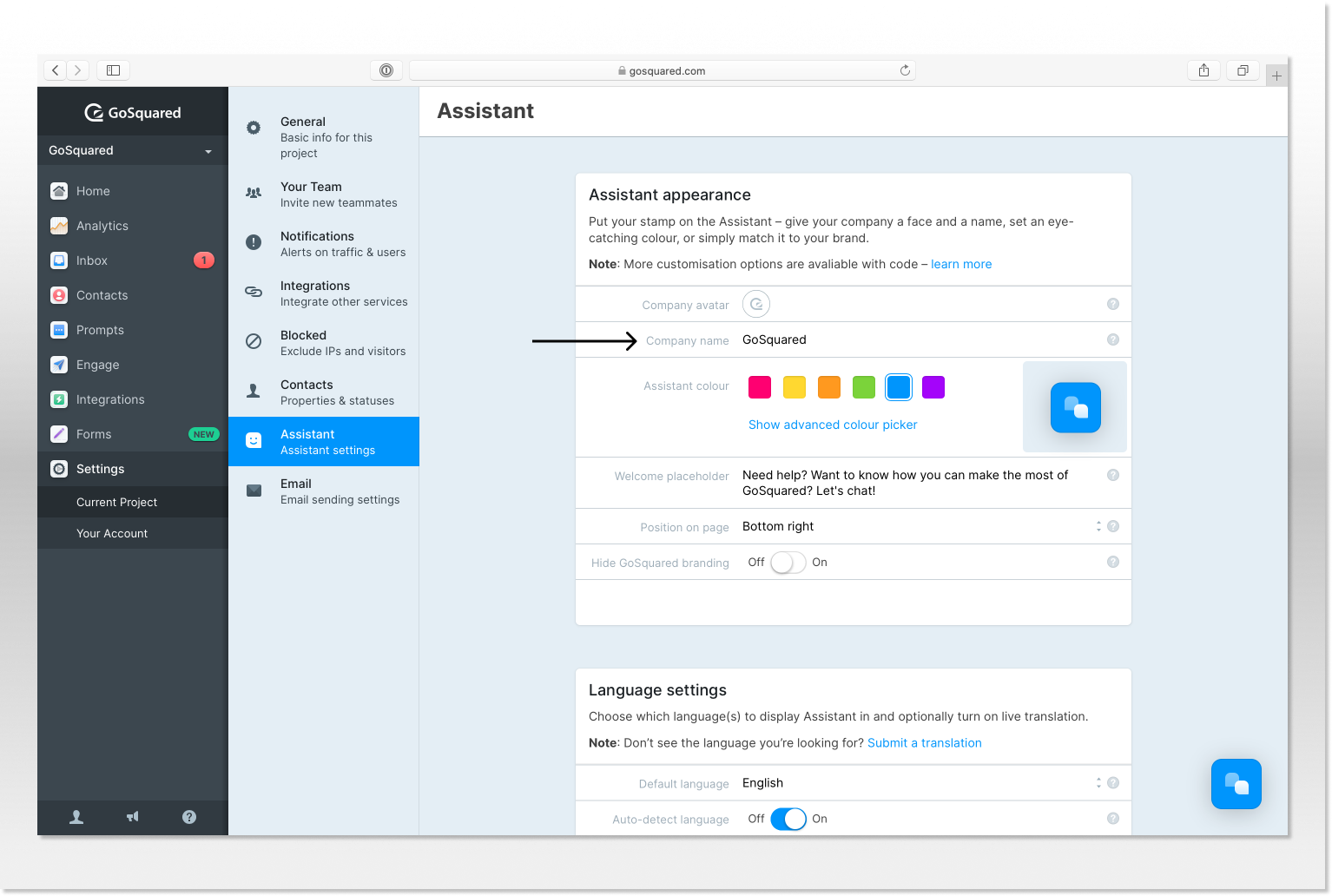This screenshot has height=896, width=1332.
Task: Click help icon for Position on page
Action: [x=1113, y=526]
